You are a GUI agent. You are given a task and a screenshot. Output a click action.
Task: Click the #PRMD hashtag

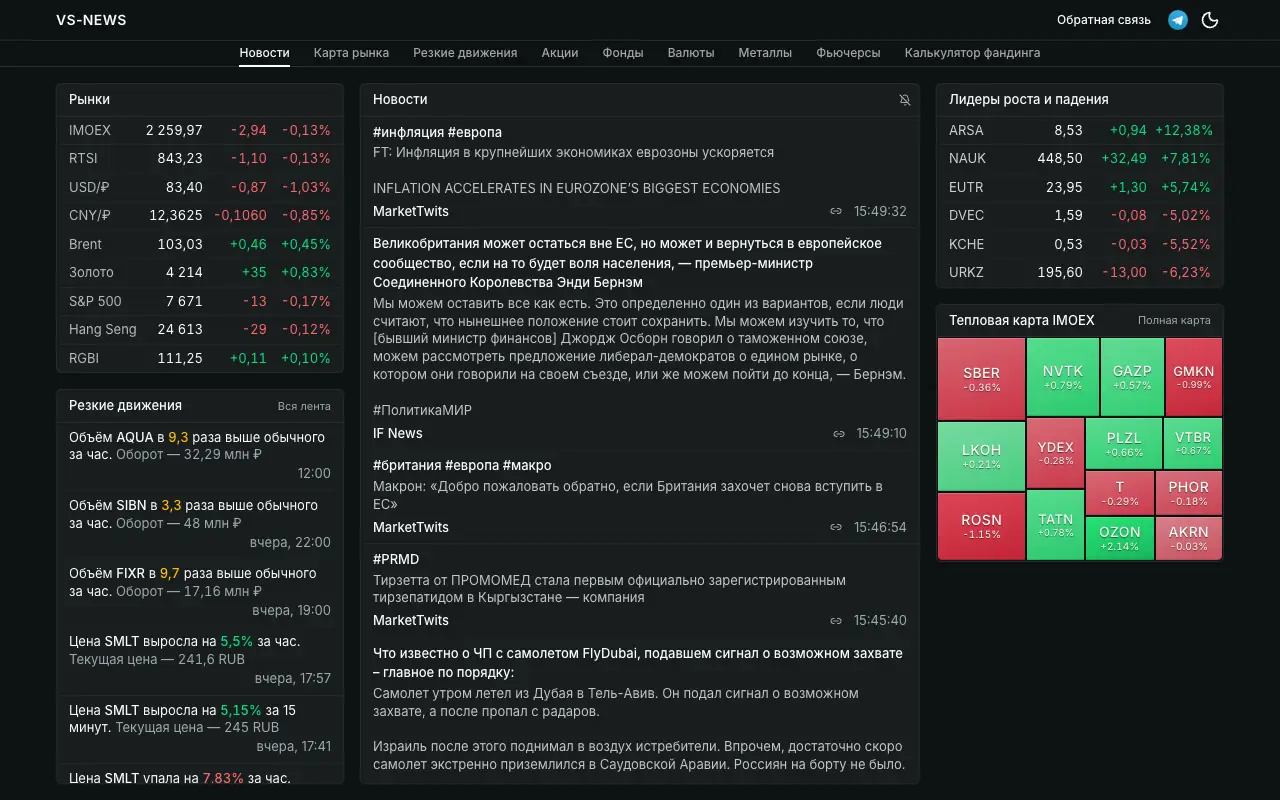[396, 559]
